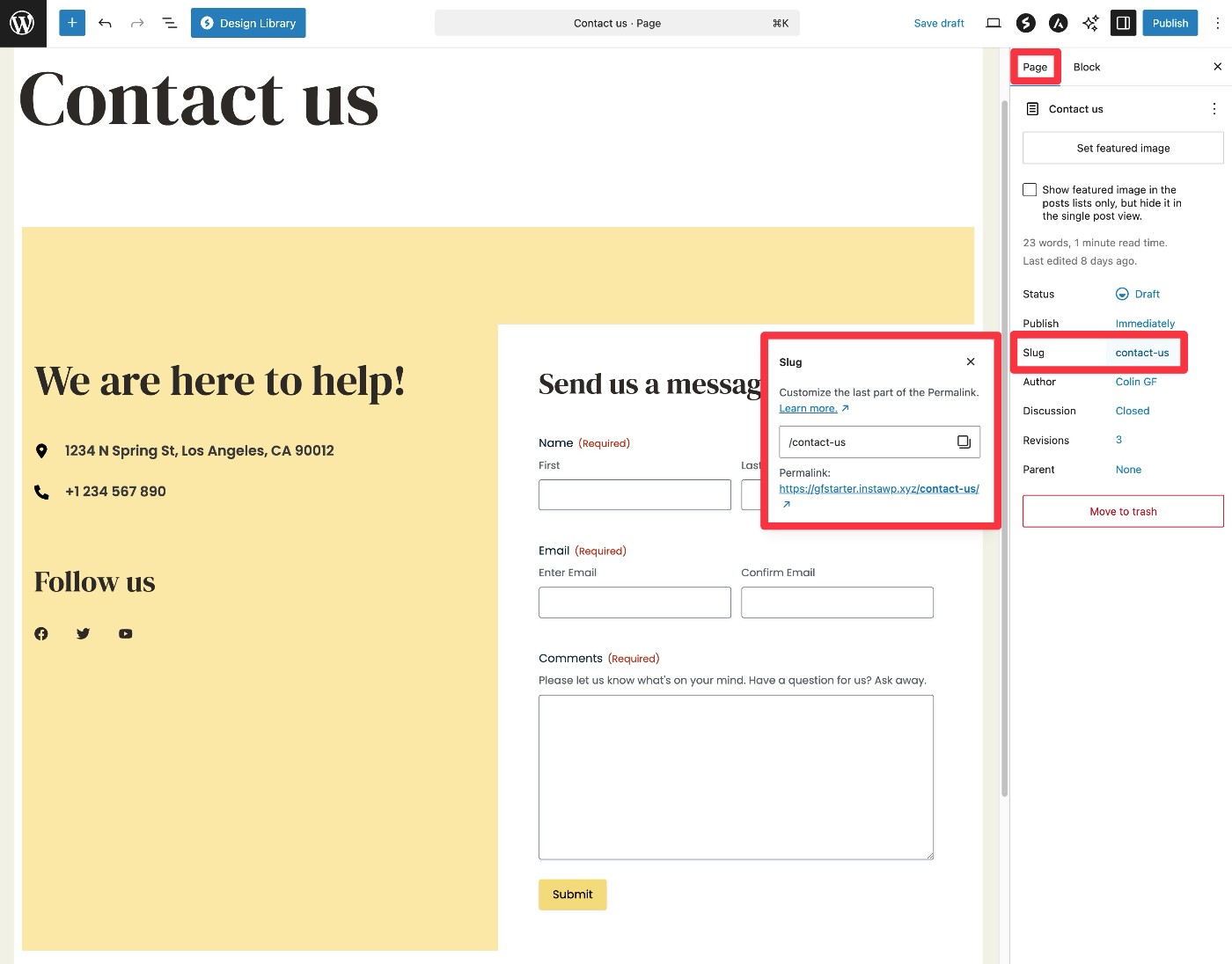Toggle the settings sidebar panel icon

click(x=1123, y=23)
